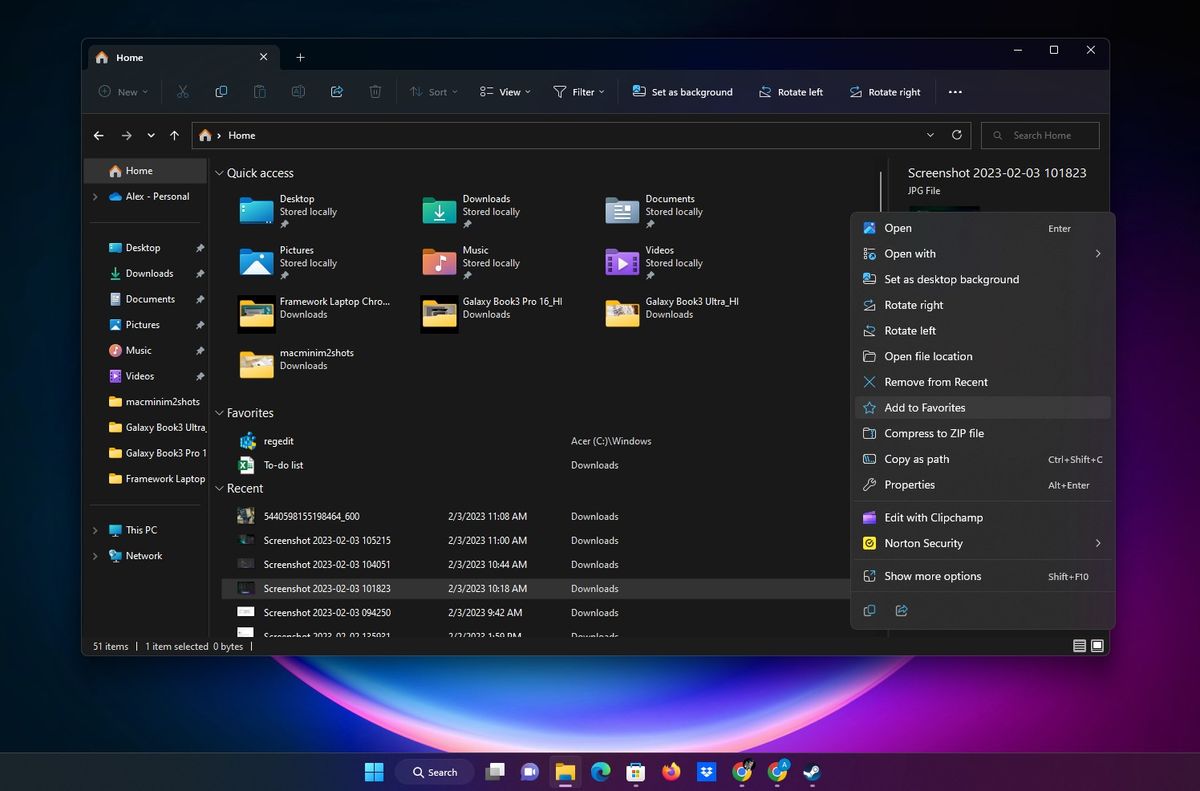1200x791 pixels.
Task: Click the Delete trash icon
Action: pos(374,91)
